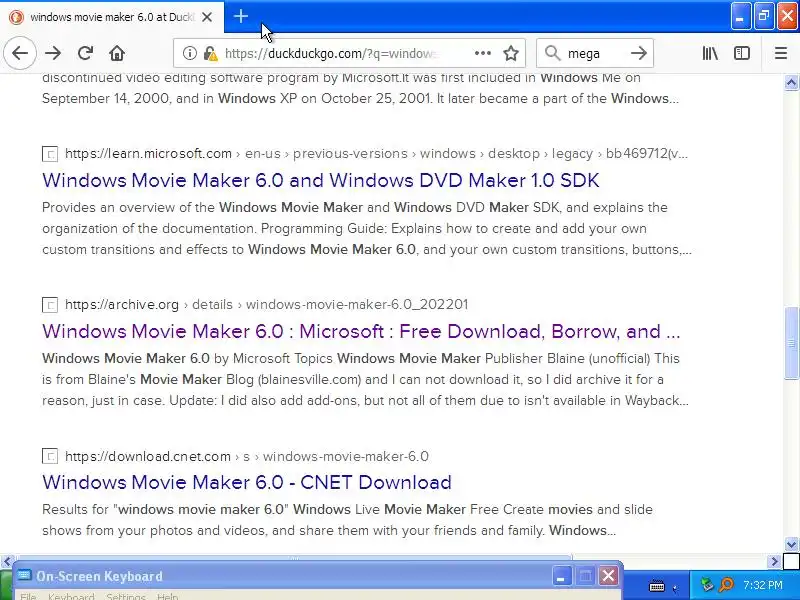Open the page actions three-dot menu
Image resolution: width=800 pixels, height=600 pixels.
point(483,53)
